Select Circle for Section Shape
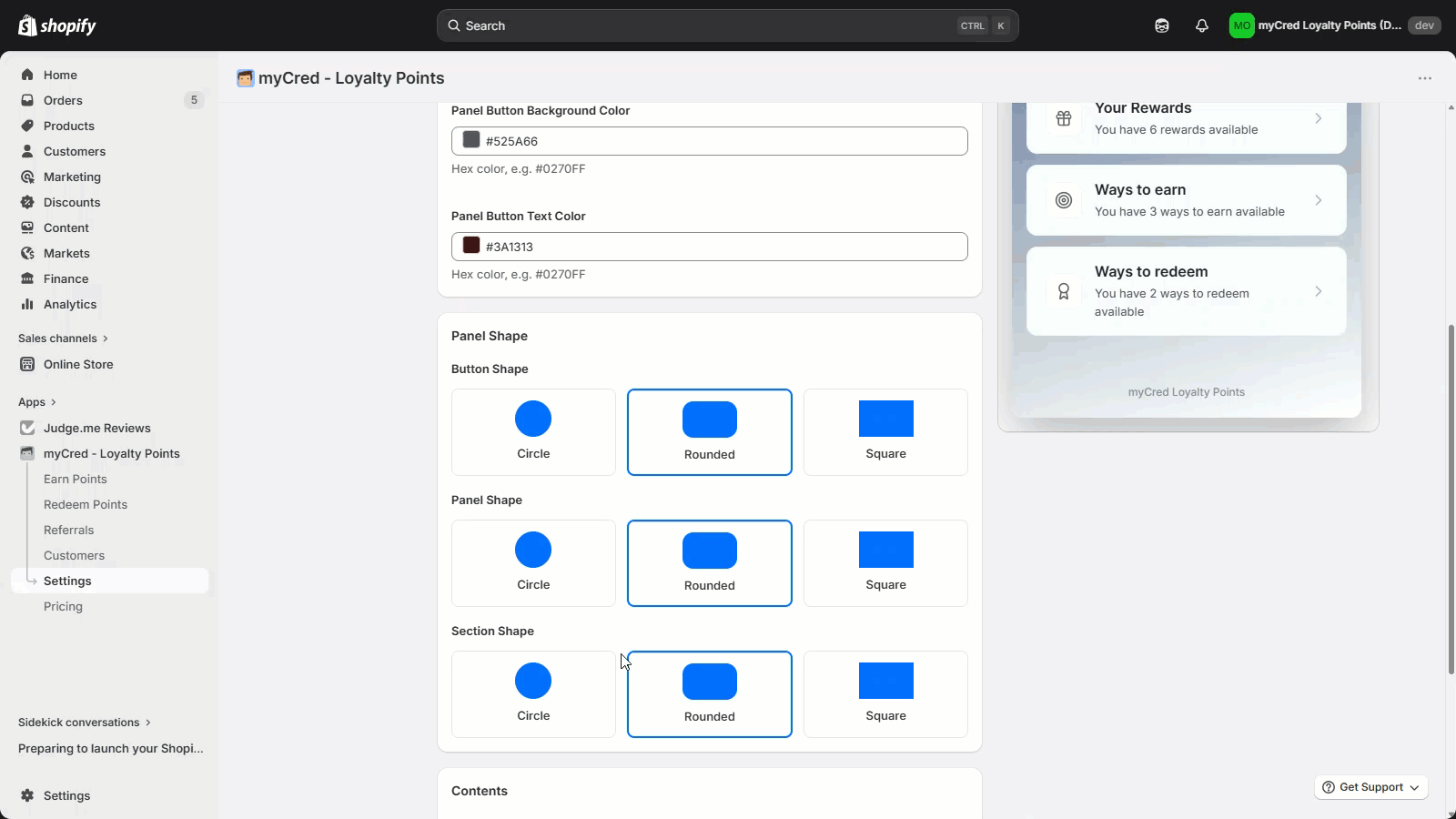The width and height of the screenshot is (1456, 819). 533,693
